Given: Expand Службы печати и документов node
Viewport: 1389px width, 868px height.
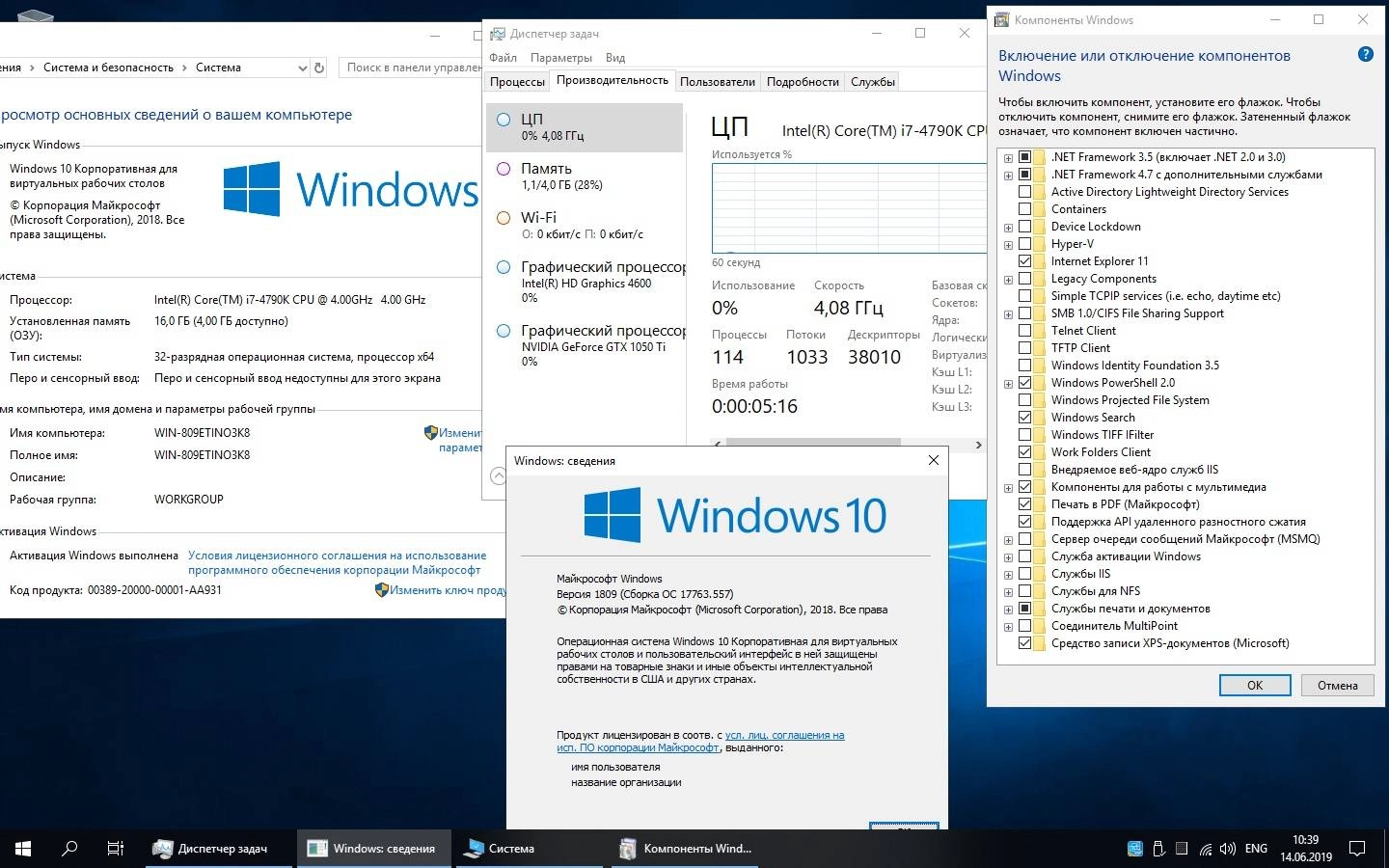Looking at the screenshot, I should [1008, 610].
